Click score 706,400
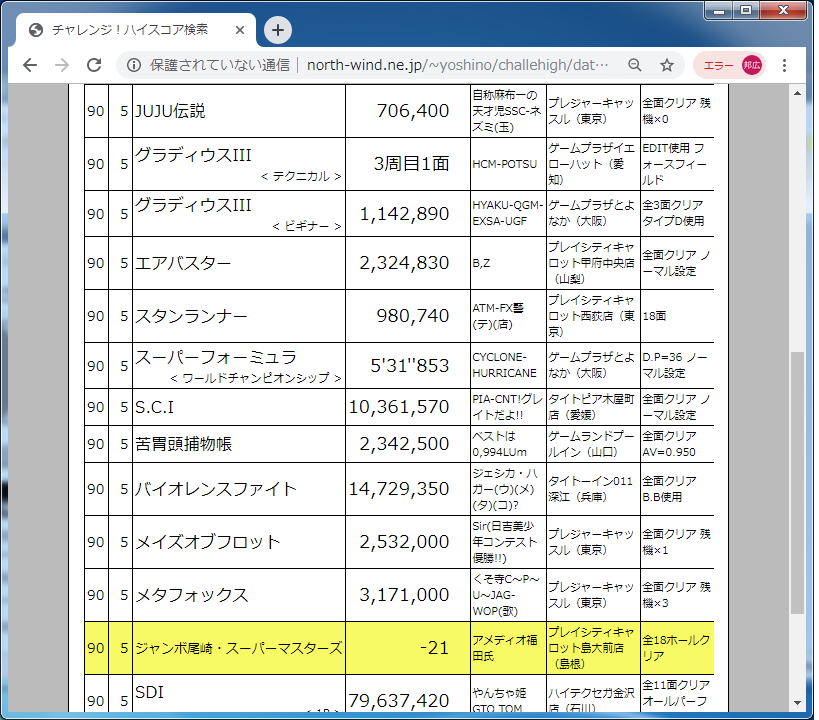 (413, 111)
